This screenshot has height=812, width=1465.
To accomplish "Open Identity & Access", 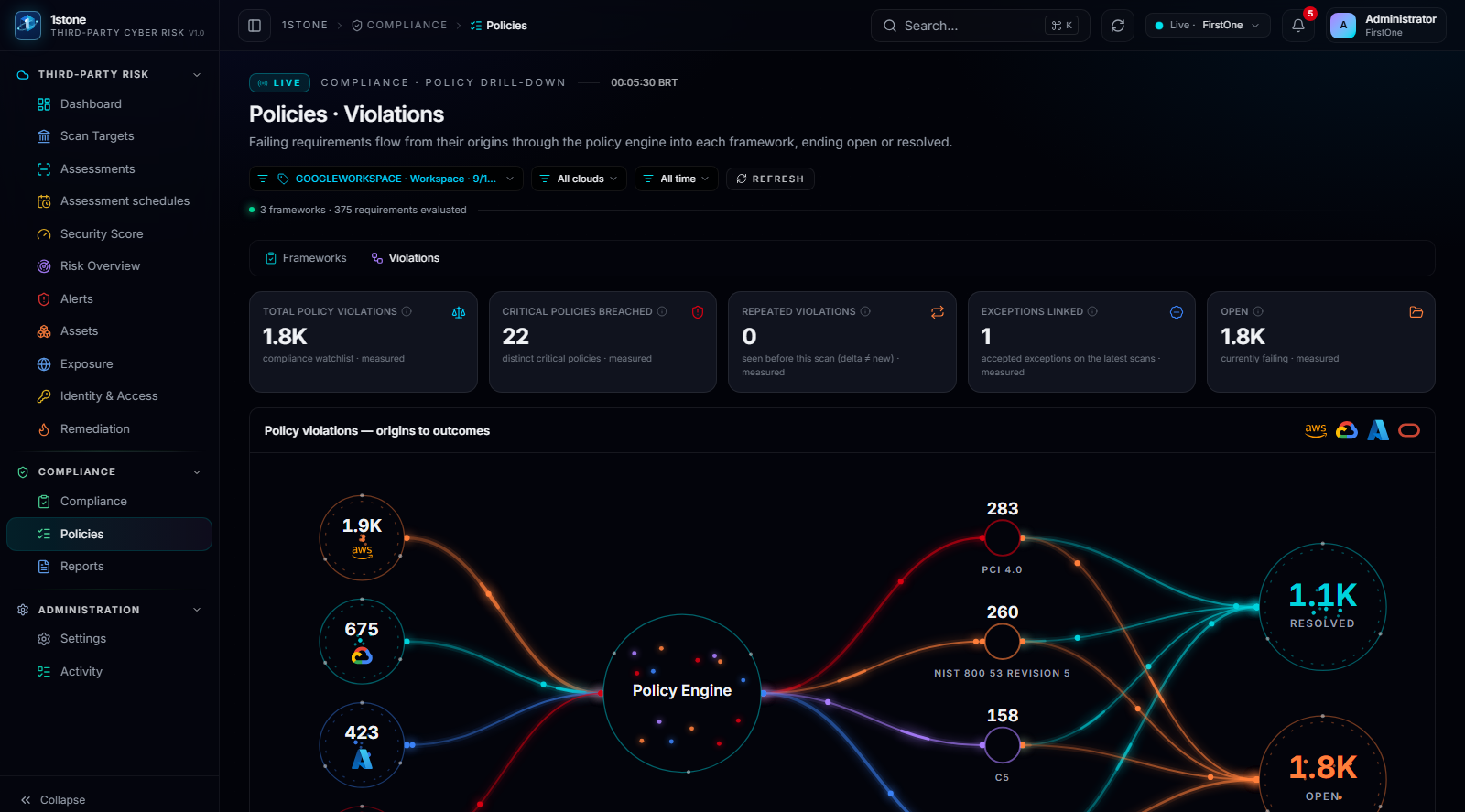I will click(110, 396).
